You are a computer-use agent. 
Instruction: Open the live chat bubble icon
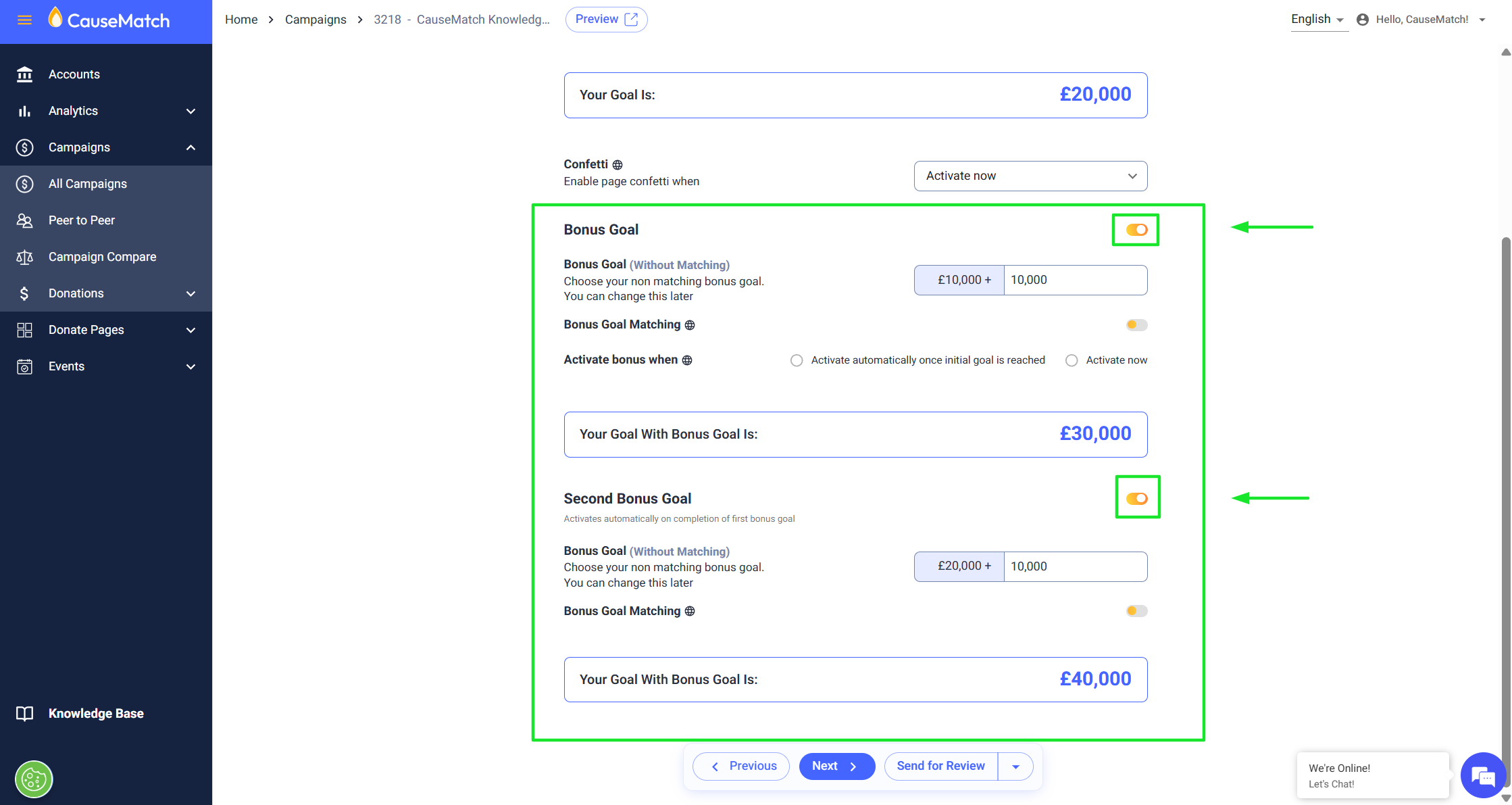[1482, 776]
